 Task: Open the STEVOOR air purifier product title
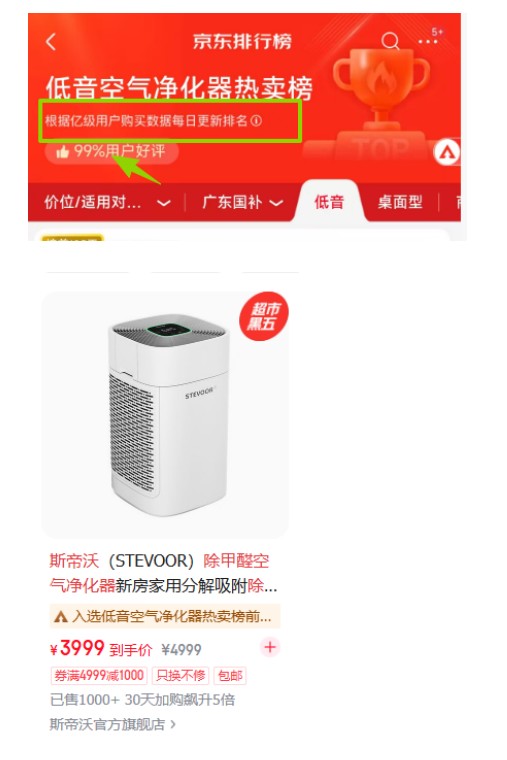click(163, 573)
